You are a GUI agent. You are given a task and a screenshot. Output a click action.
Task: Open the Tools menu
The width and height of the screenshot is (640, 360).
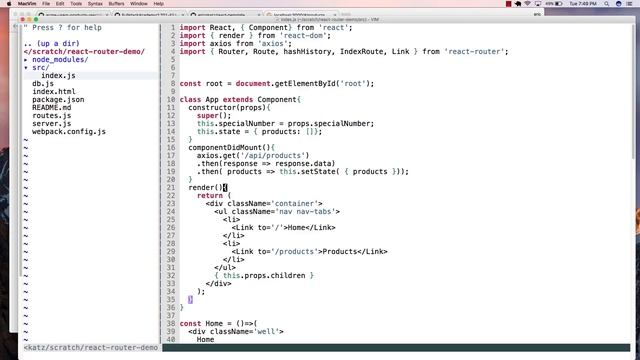pos(76,4)
